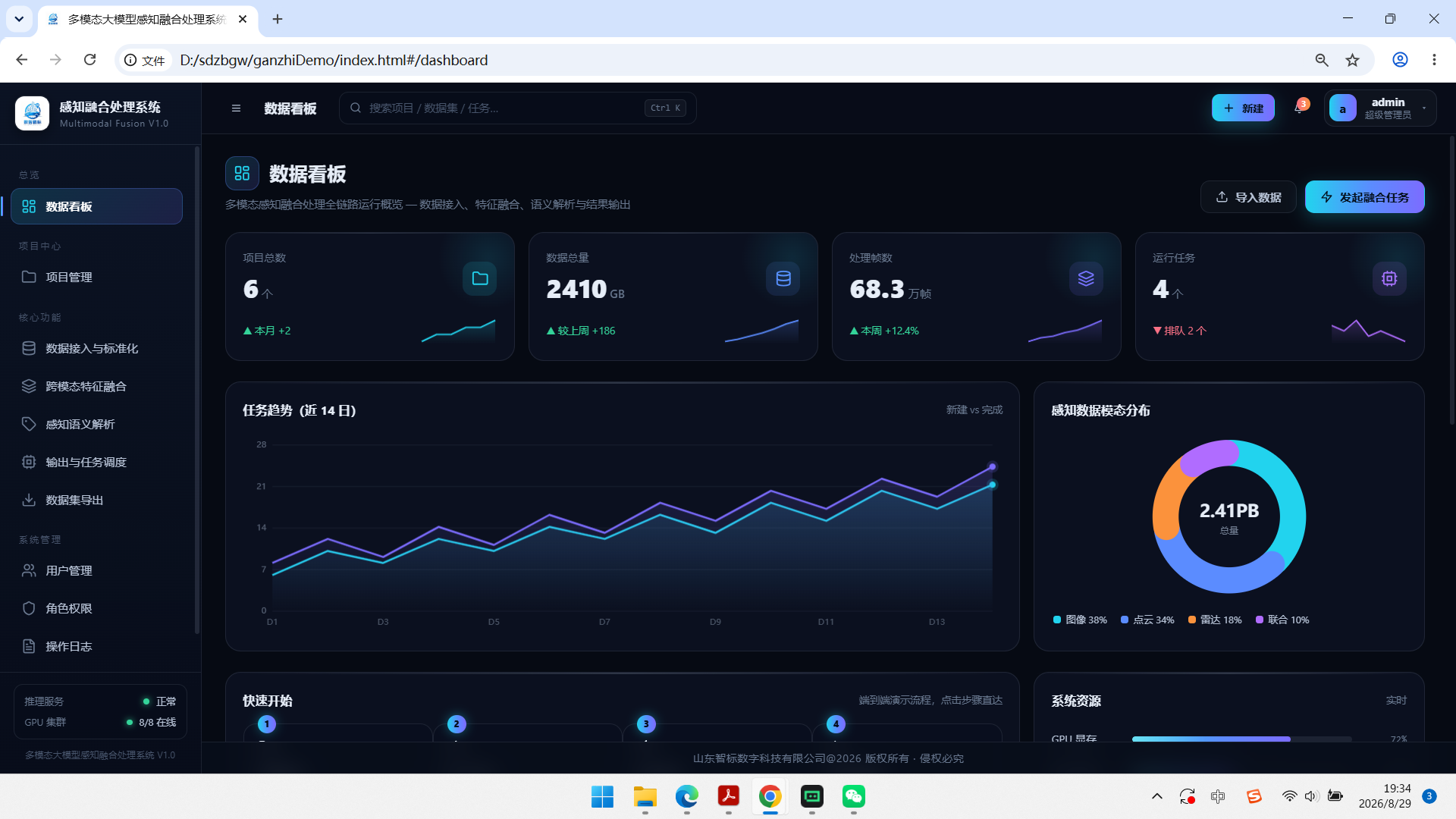Click the search box for 项目/数据集/任务
Image resolution: width=1456 pixels, height=819 pixels.
coord(517,108)
